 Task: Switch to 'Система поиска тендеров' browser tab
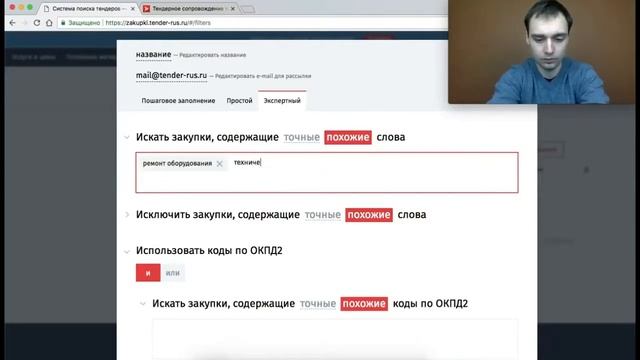tap(88, 9)
